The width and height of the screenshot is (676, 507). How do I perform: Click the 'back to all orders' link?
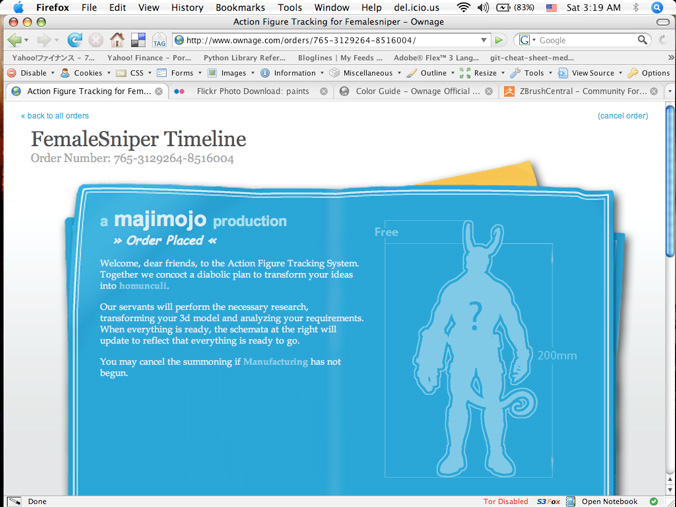[58, 116]
